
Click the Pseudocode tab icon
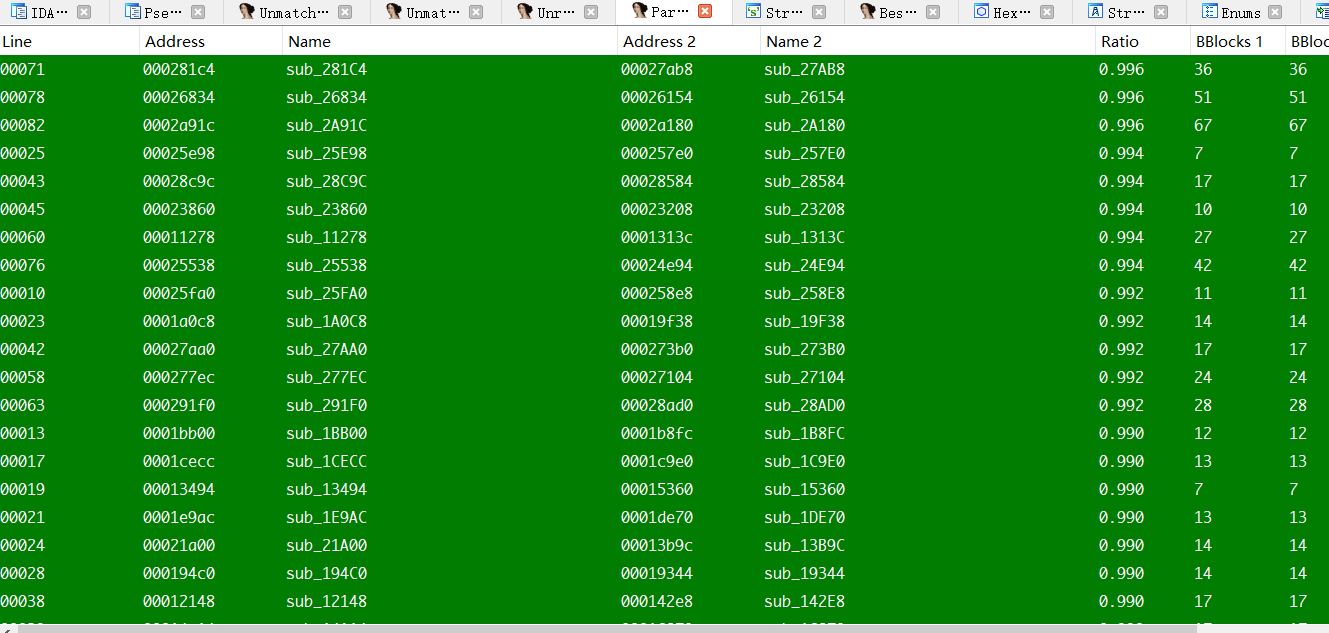coord(133,12)
